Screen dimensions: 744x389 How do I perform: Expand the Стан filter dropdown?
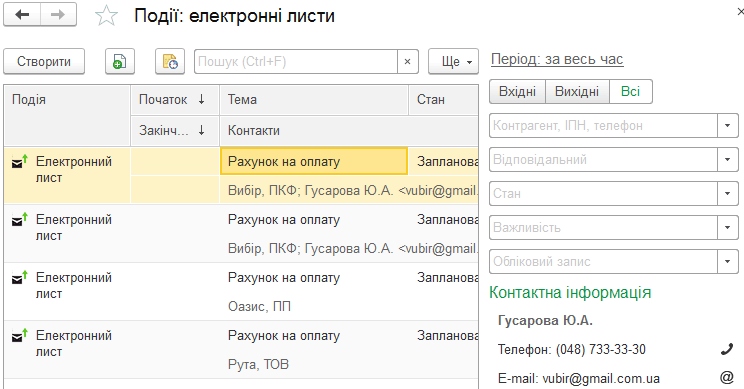727,194
